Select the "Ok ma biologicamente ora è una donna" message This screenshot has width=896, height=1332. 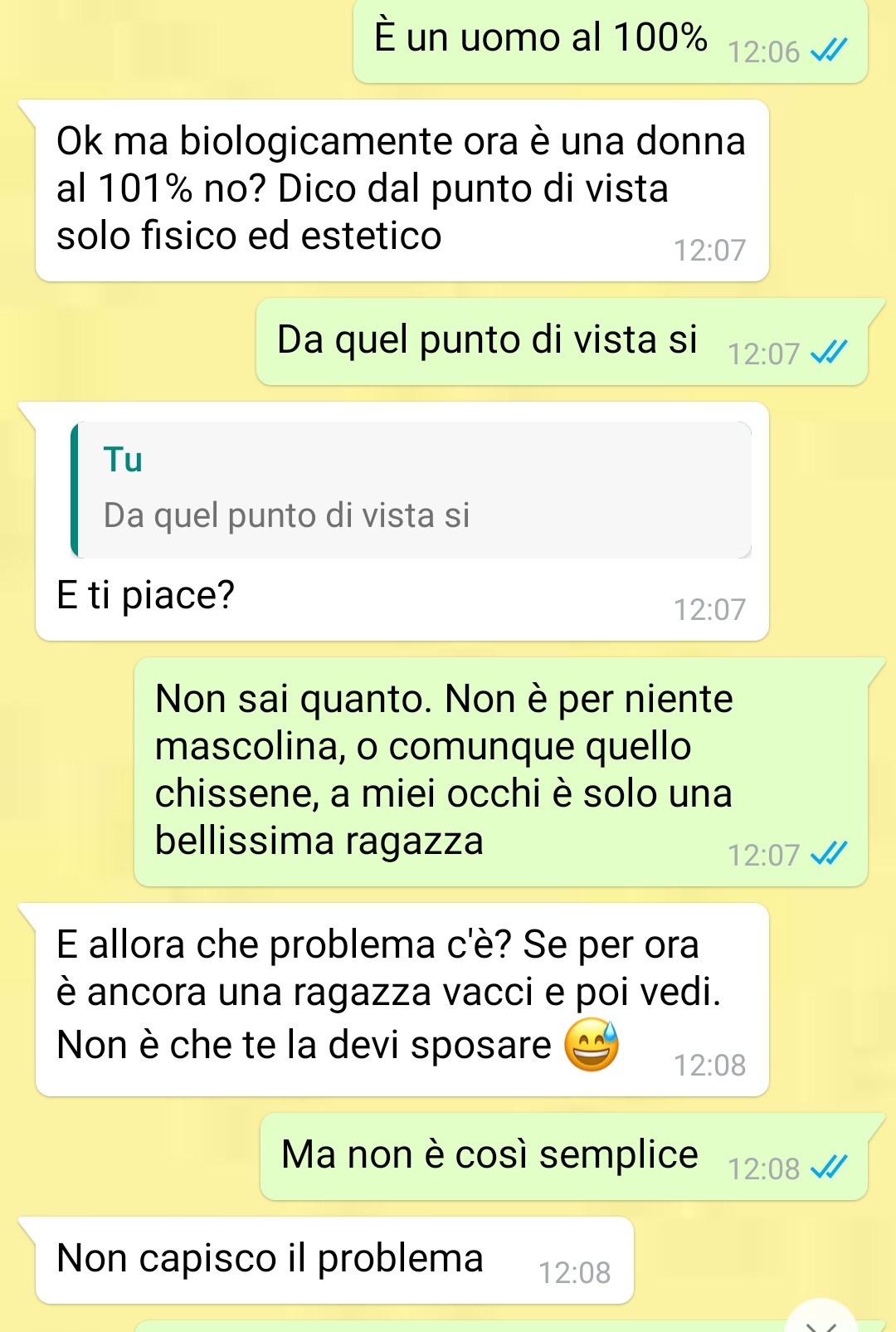click(x=402, y=190)
